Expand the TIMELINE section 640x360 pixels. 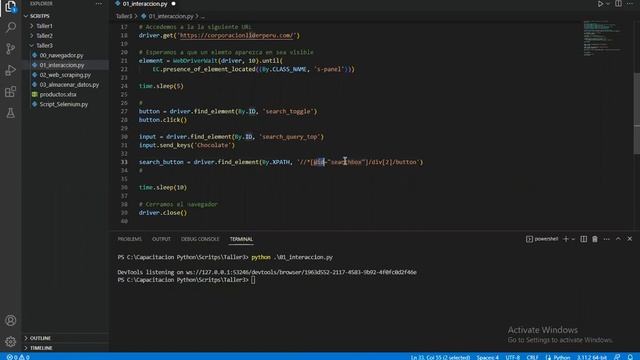41,348
